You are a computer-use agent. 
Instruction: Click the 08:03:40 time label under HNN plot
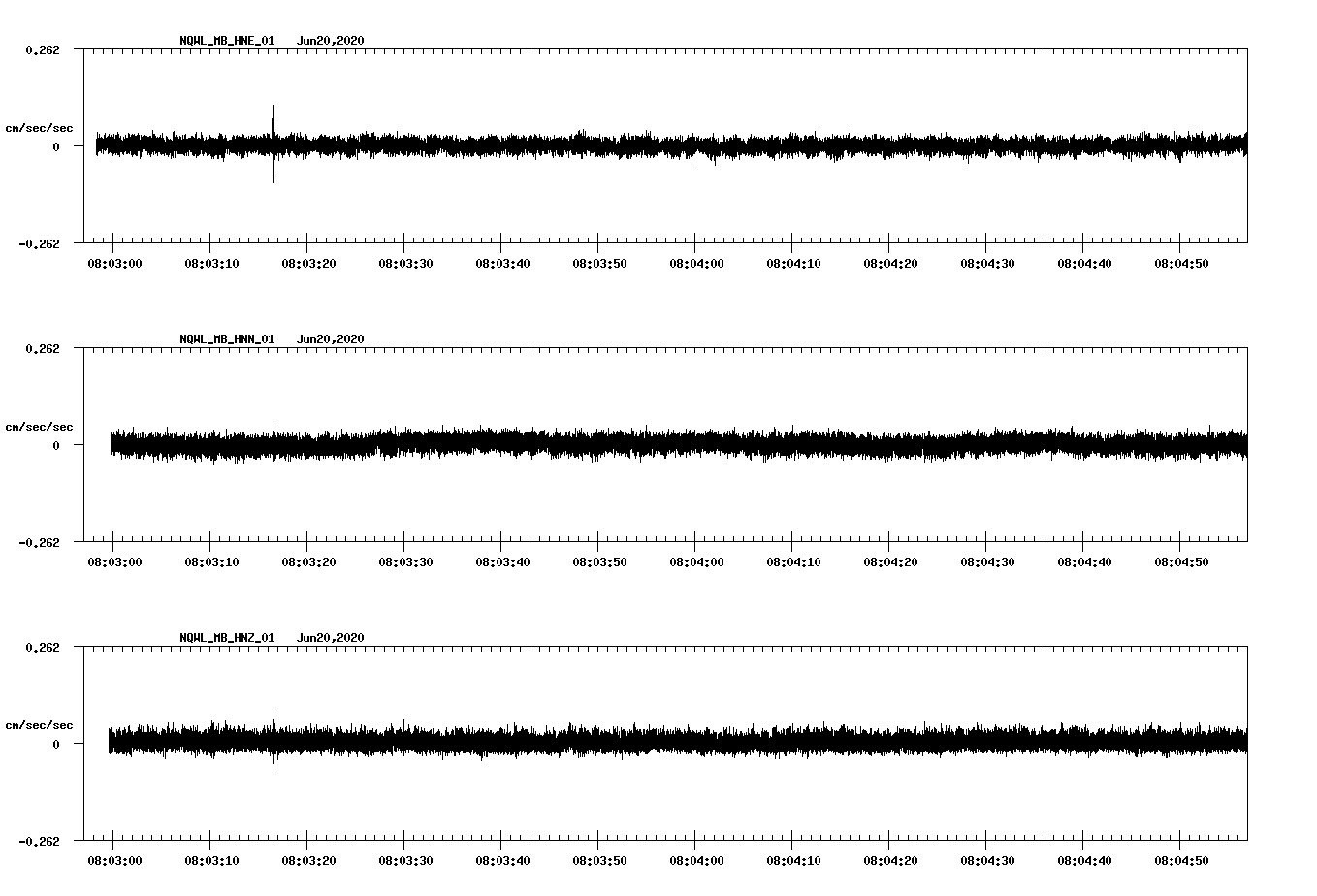(502, 562)
